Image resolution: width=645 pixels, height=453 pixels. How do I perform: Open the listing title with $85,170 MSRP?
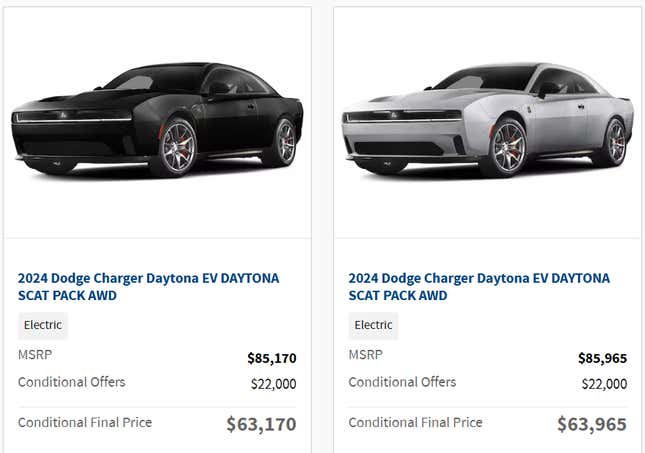148,287
